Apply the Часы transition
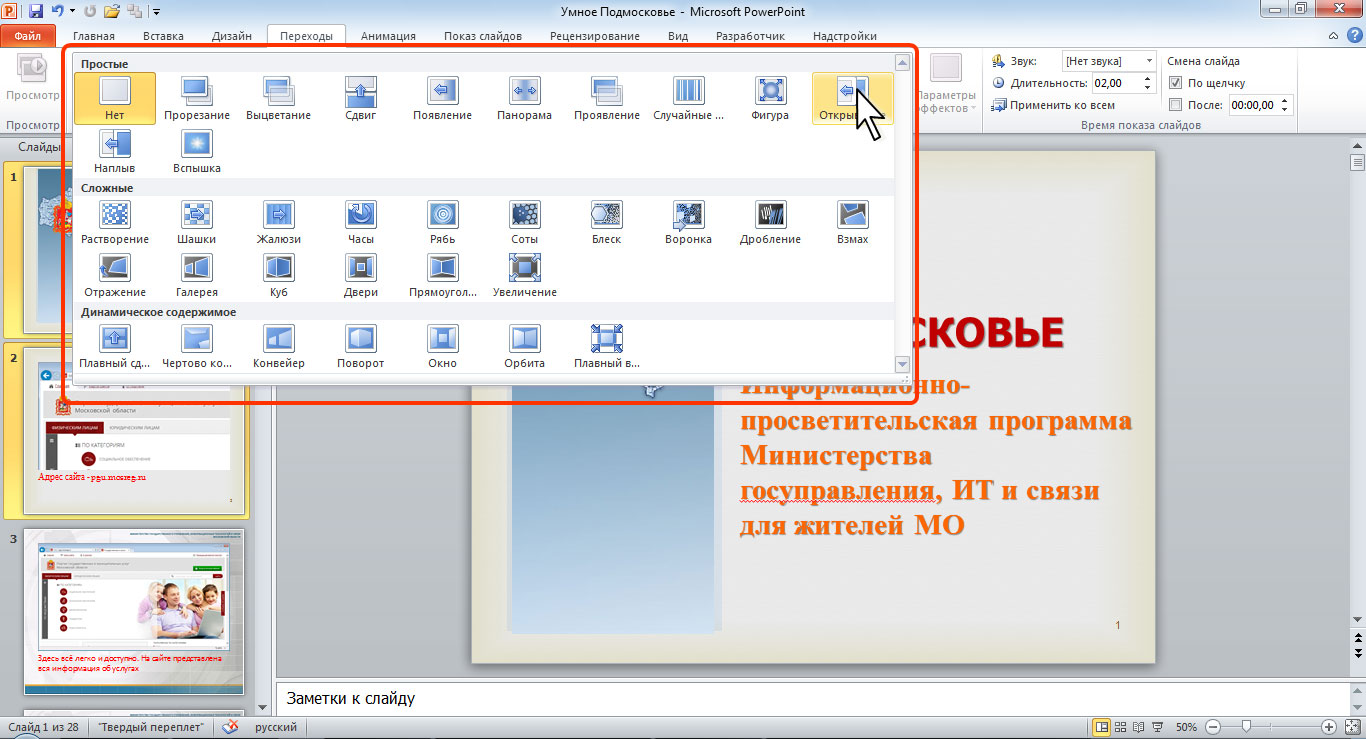Viewport: 1366px width, 739px height. [360, 222]
